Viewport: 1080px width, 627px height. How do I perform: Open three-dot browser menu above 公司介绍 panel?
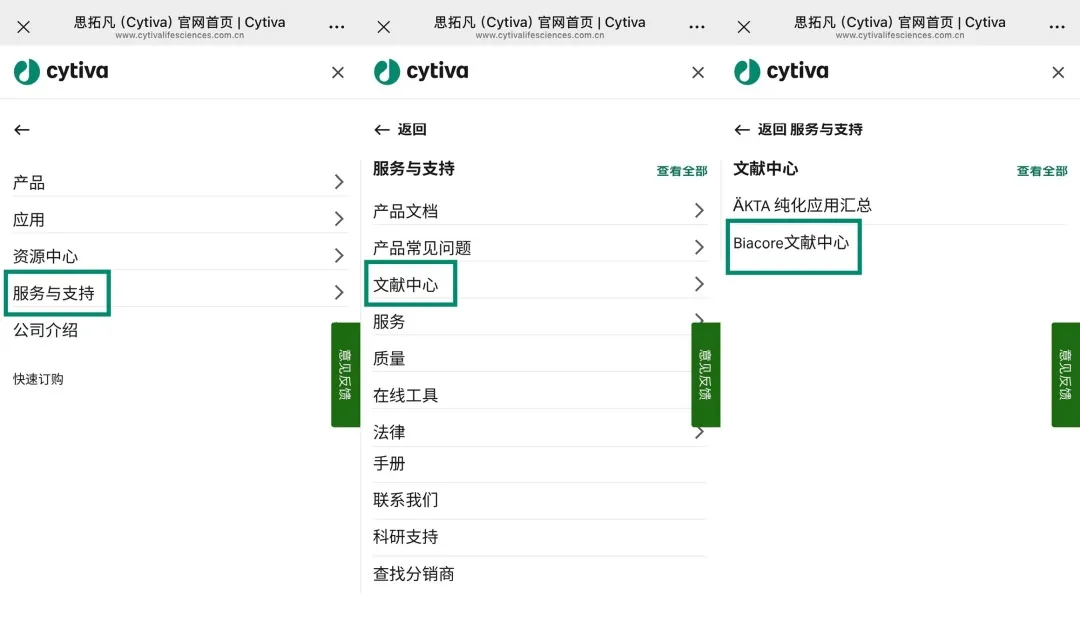(337, 27)
